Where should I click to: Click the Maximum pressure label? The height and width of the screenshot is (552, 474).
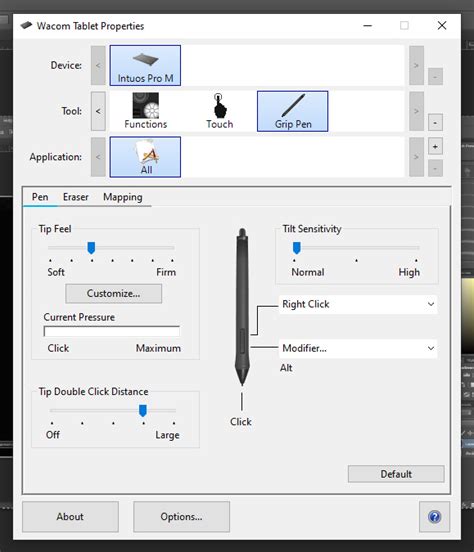158,348
